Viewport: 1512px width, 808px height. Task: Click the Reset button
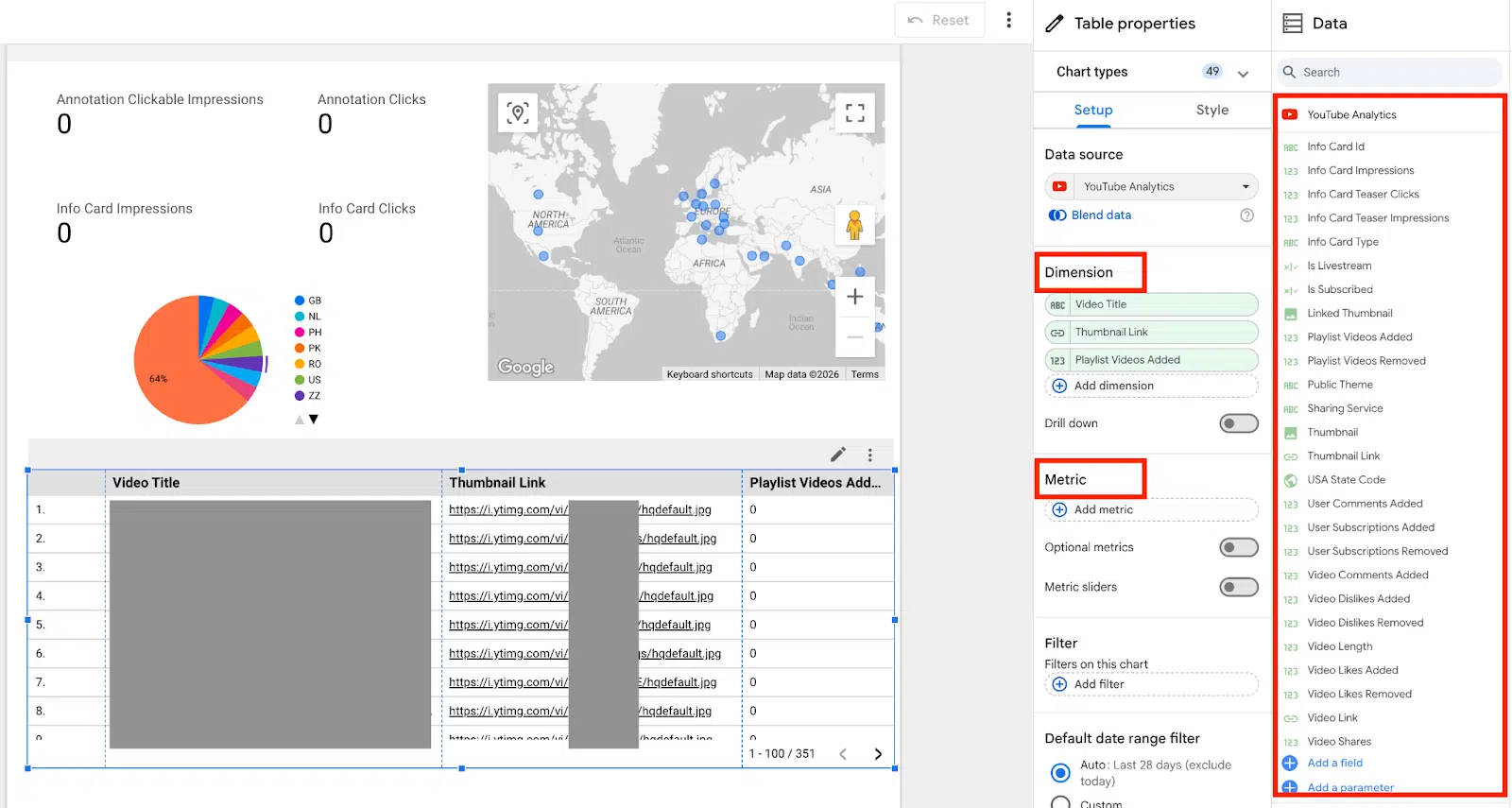[x=939, y=20]
